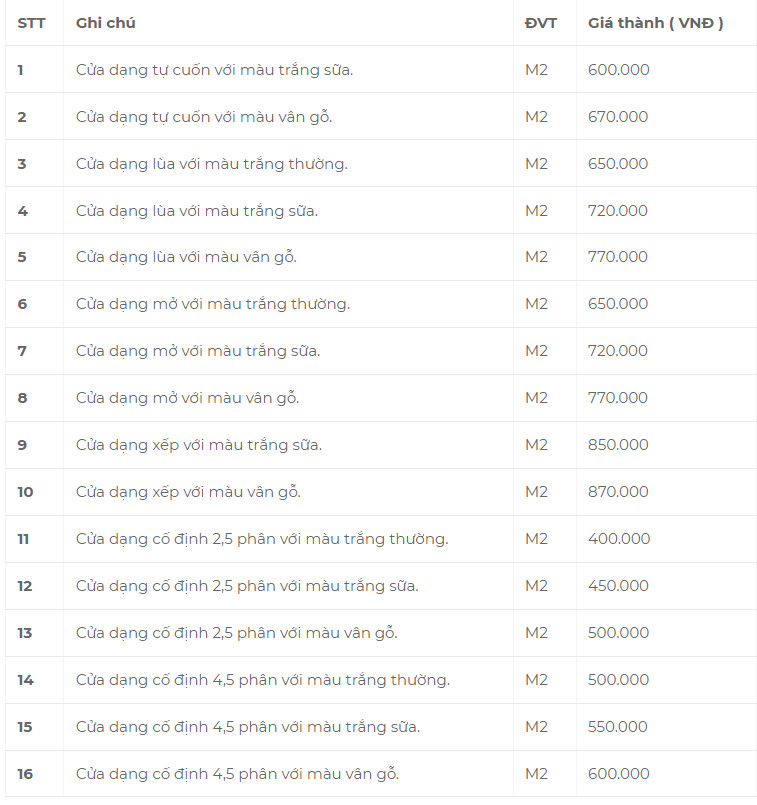
Task: Select price 670.000 for tự cuốn vân gỗ
Action: coord(618,117)
